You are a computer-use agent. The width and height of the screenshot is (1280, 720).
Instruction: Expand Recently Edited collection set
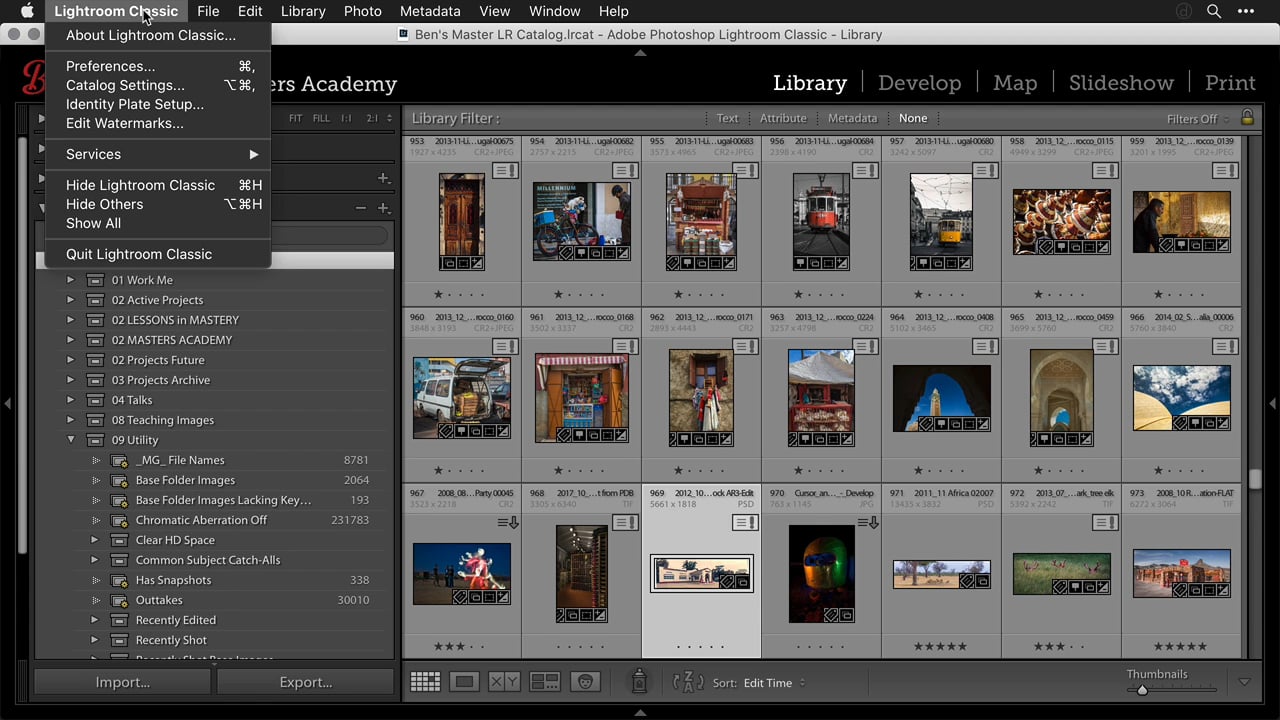tap(95, 620)
